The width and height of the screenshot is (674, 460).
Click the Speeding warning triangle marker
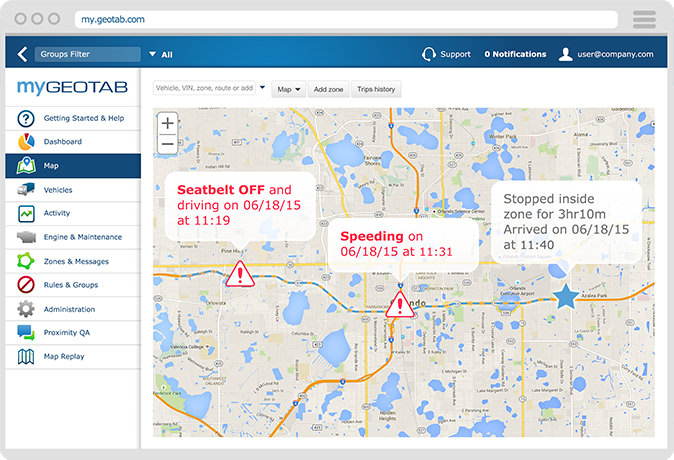tap(400, 305)
